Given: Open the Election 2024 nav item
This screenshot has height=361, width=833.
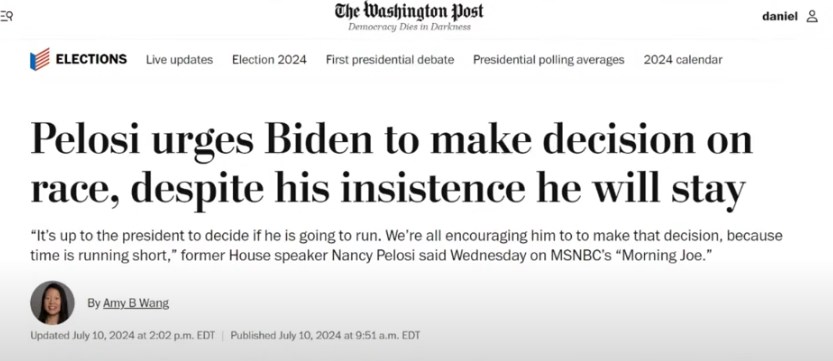Looking at the screenshot, I should [269, 59].
